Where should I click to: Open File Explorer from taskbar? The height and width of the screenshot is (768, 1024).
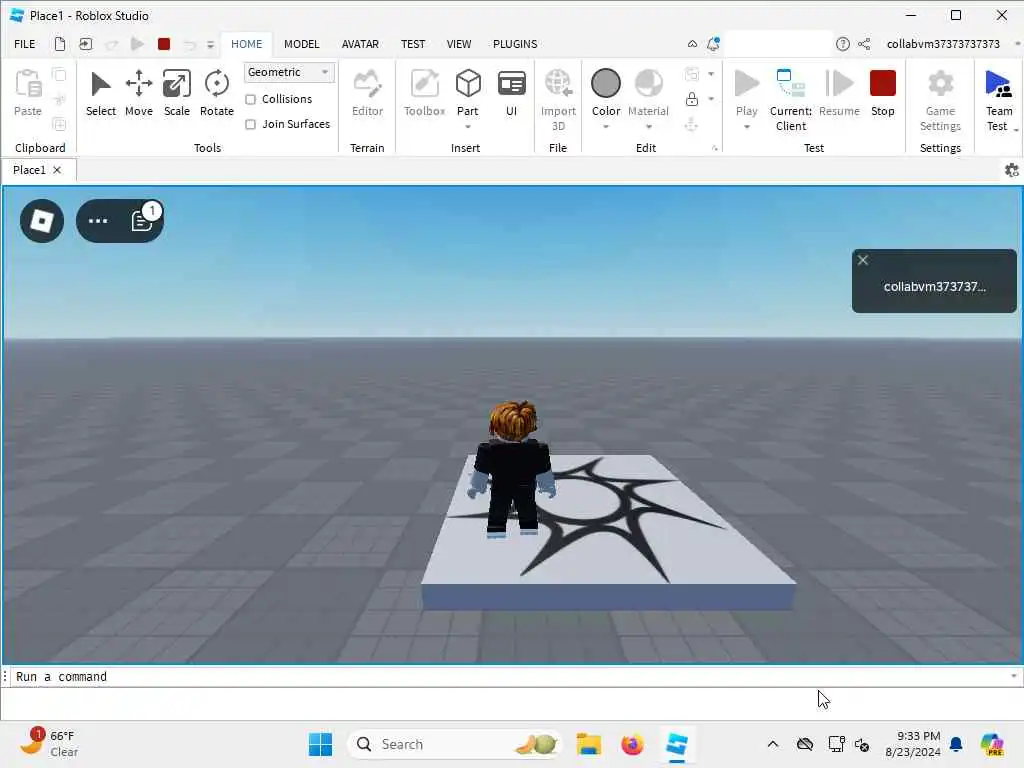588,744
